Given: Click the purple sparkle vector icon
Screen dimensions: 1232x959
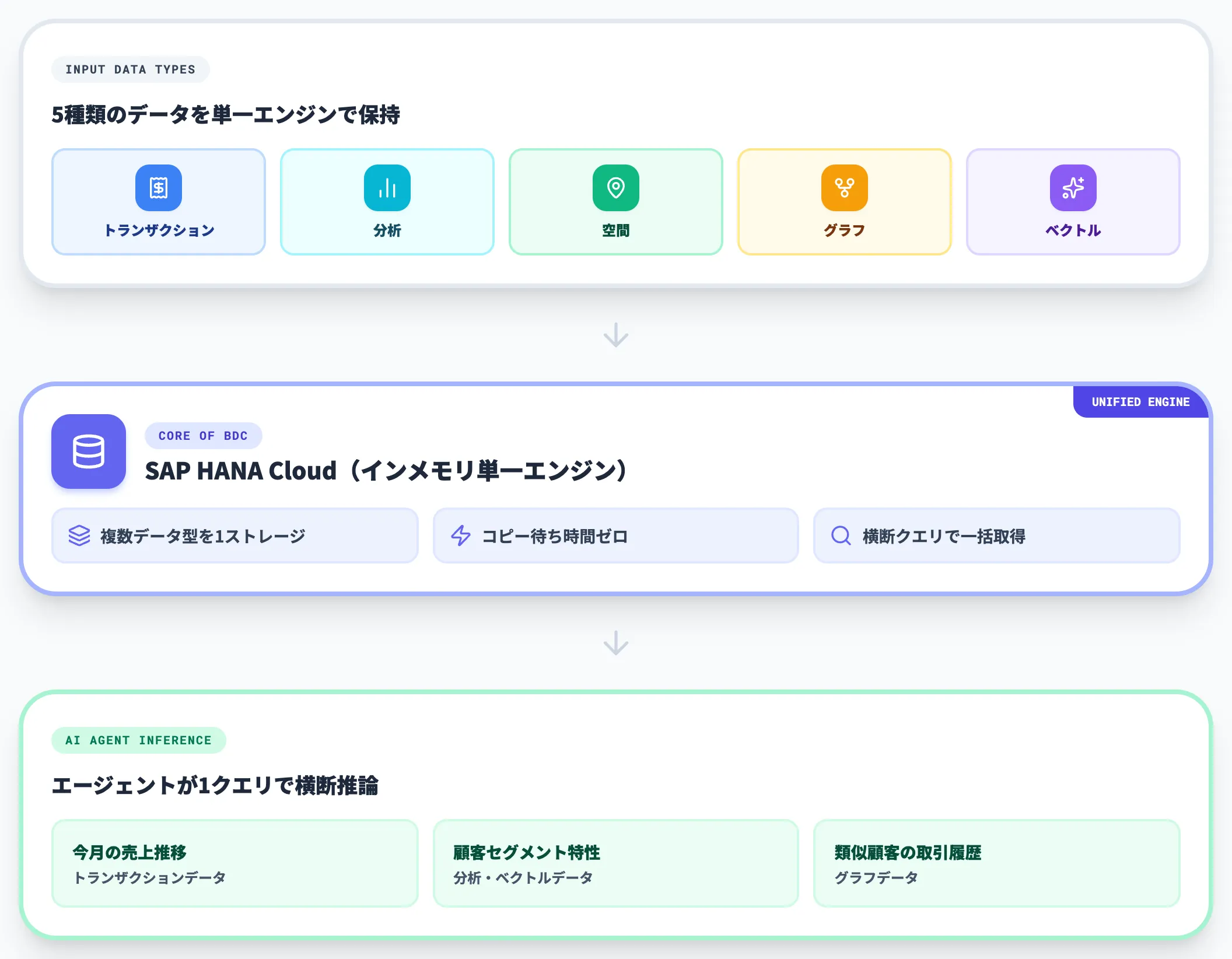Looking at the screenshot, I should [1073, 188].
